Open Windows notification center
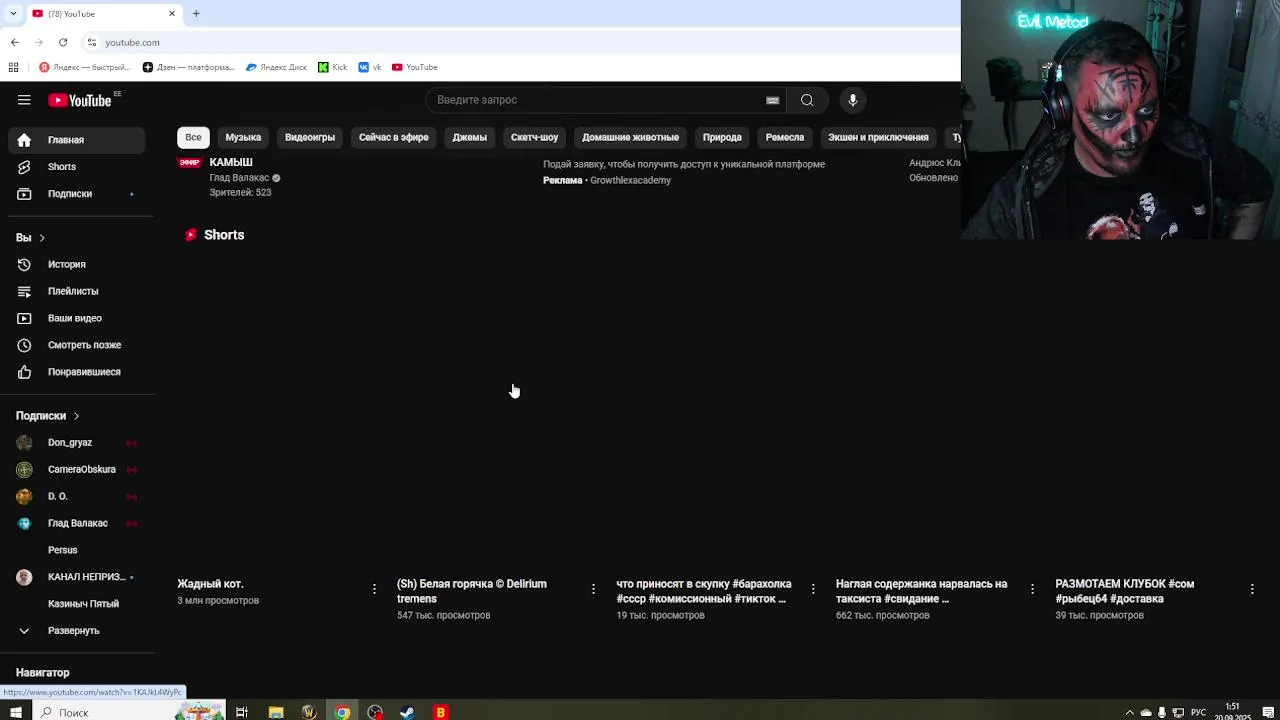1280x720 pixels. [1268, 712]
